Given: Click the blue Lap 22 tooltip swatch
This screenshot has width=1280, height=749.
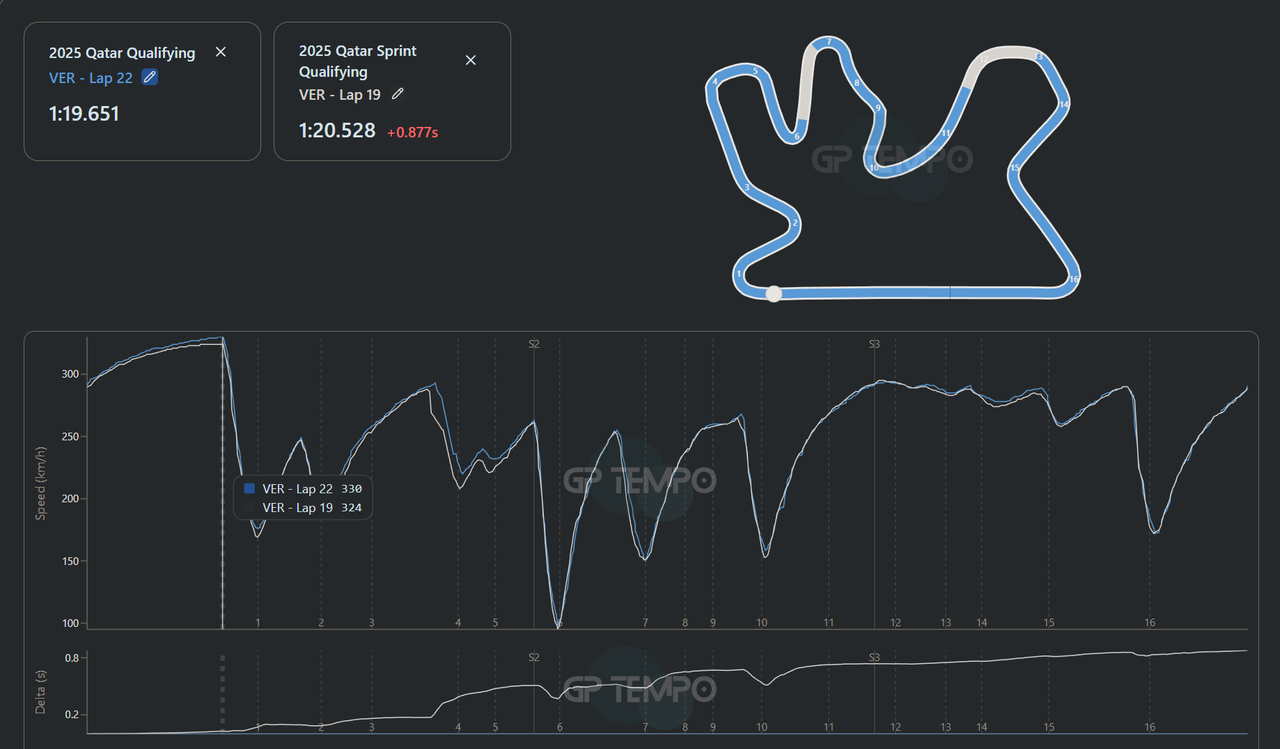Looking at the screenshot, I should tap(250, 489).
